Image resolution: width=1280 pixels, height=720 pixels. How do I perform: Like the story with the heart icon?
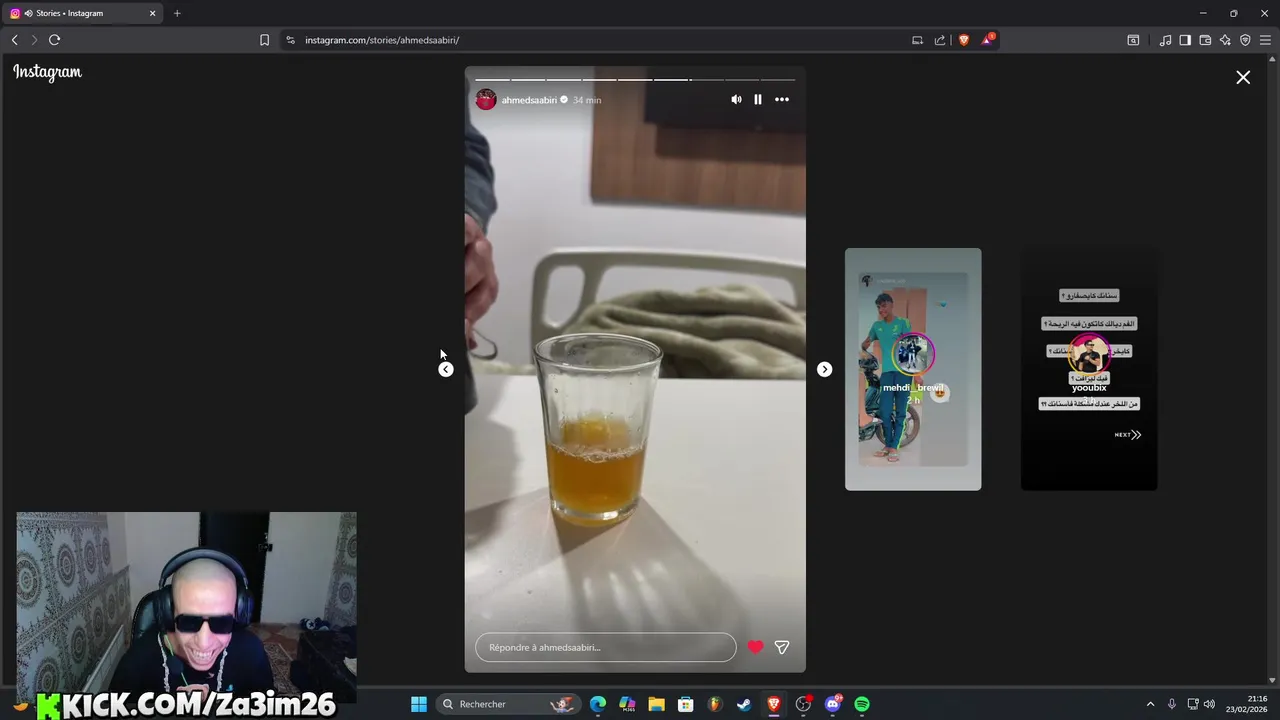pos(755,647)
